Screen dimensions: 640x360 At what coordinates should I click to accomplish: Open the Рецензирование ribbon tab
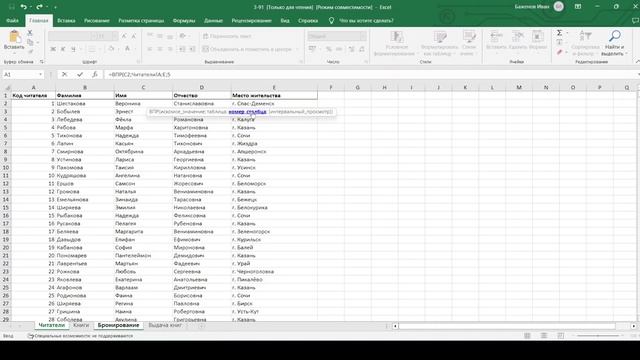pos(251,20)
